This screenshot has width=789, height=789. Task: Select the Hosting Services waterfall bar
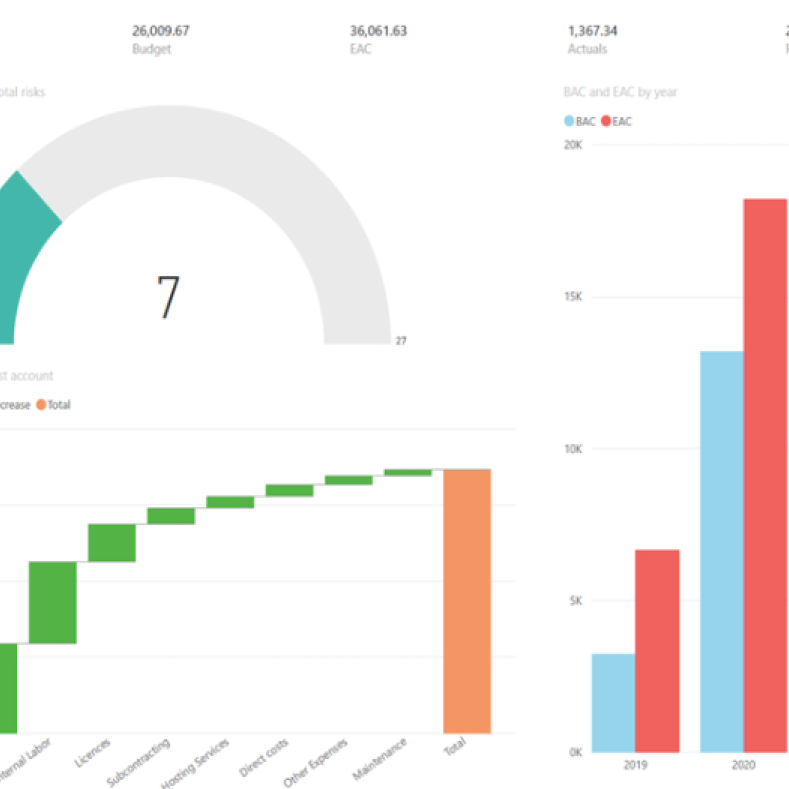[230, 502]
